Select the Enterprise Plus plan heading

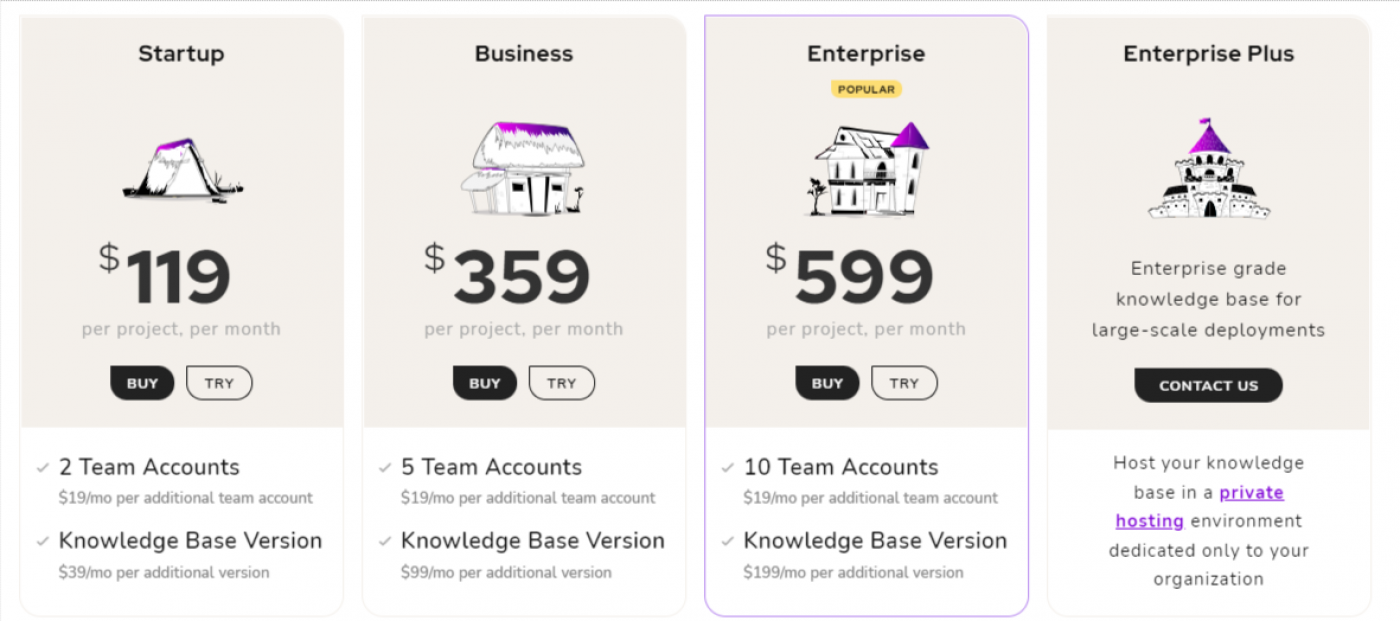pyautogui.click(x=1209, y=54)
